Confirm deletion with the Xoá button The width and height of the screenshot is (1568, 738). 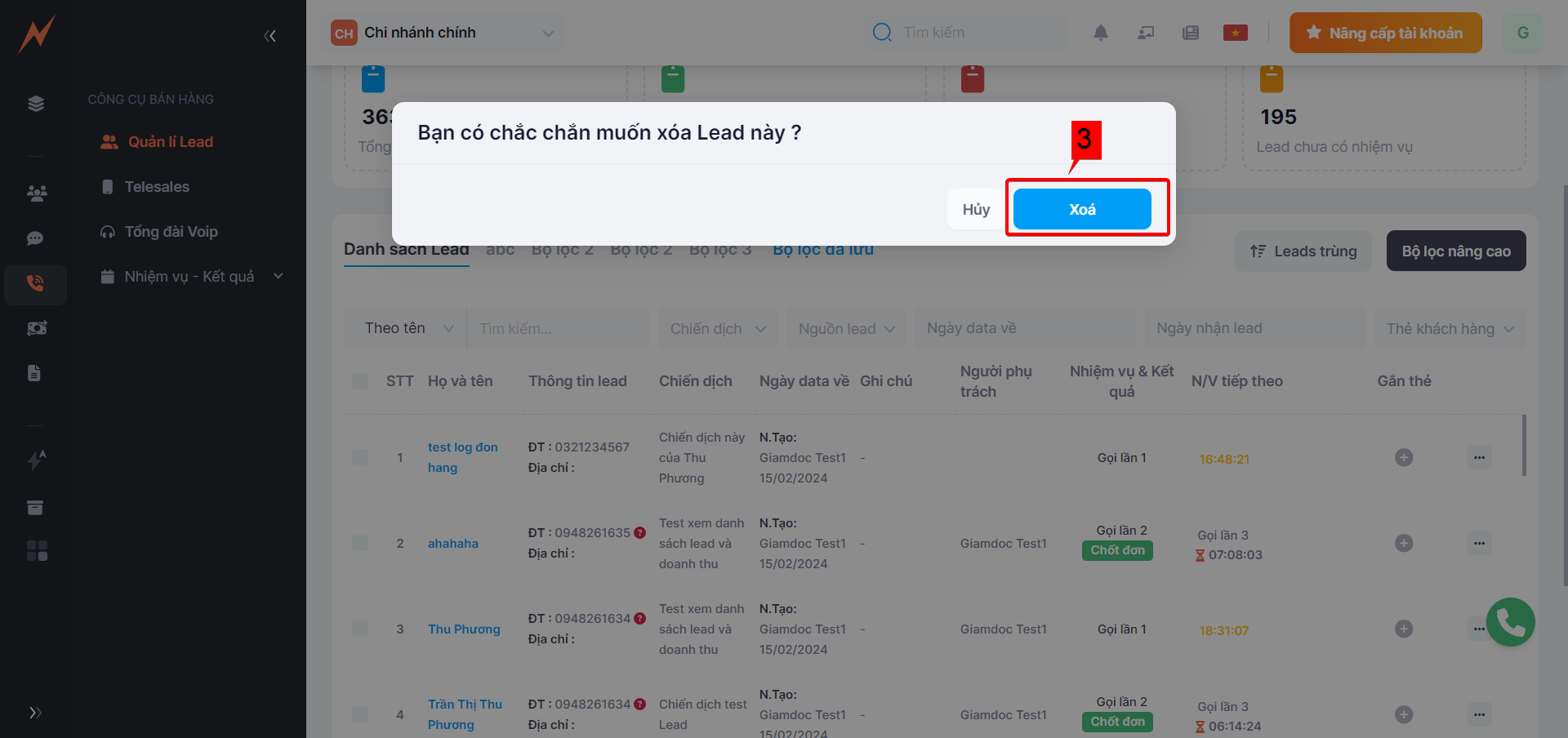pyautogui.click(x=1082, y=210)
